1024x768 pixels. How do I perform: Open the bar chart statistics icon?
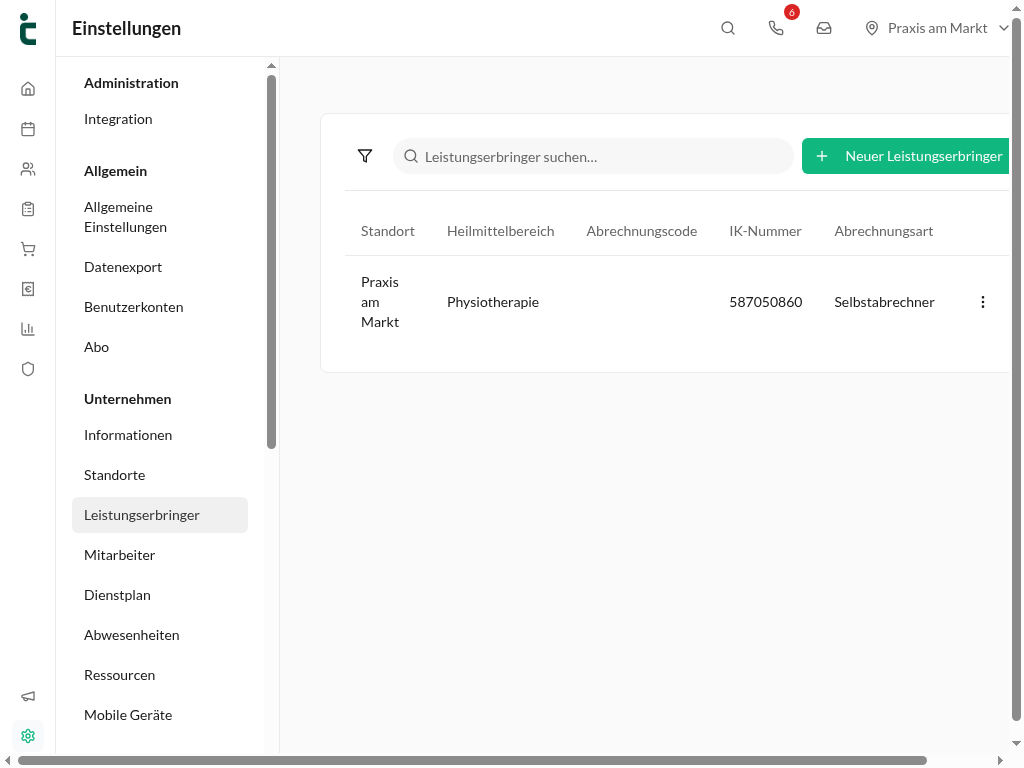[28, 328]
